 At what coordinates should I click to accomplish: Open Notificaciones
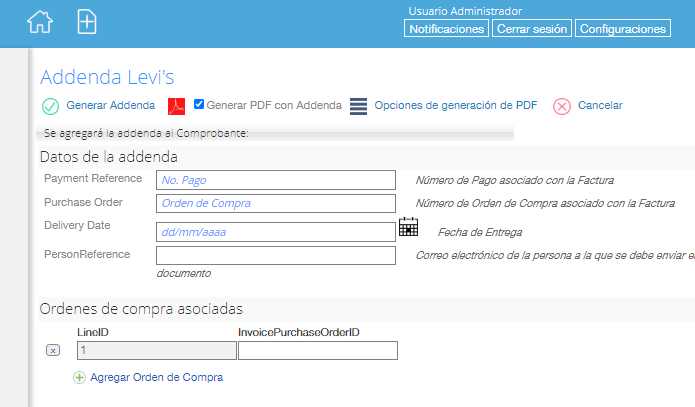446,28
